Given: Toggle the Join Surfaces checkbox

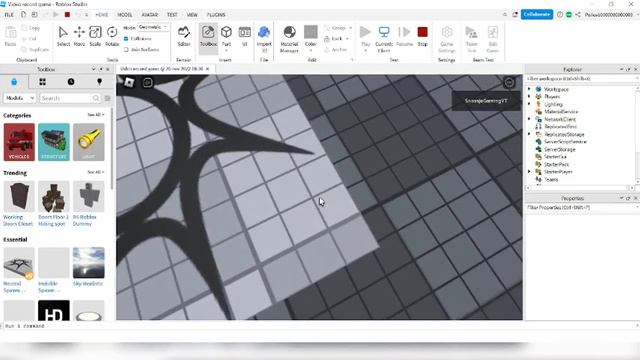Looking at the screenshot, I should click(x=126, y=49).
